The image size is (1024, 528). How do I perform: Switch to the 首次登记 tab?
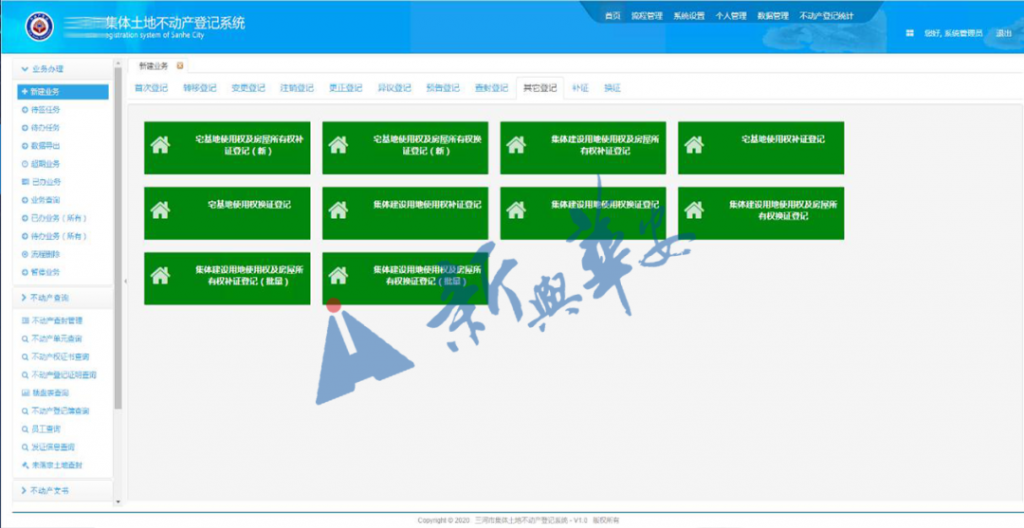click(152, 88)
